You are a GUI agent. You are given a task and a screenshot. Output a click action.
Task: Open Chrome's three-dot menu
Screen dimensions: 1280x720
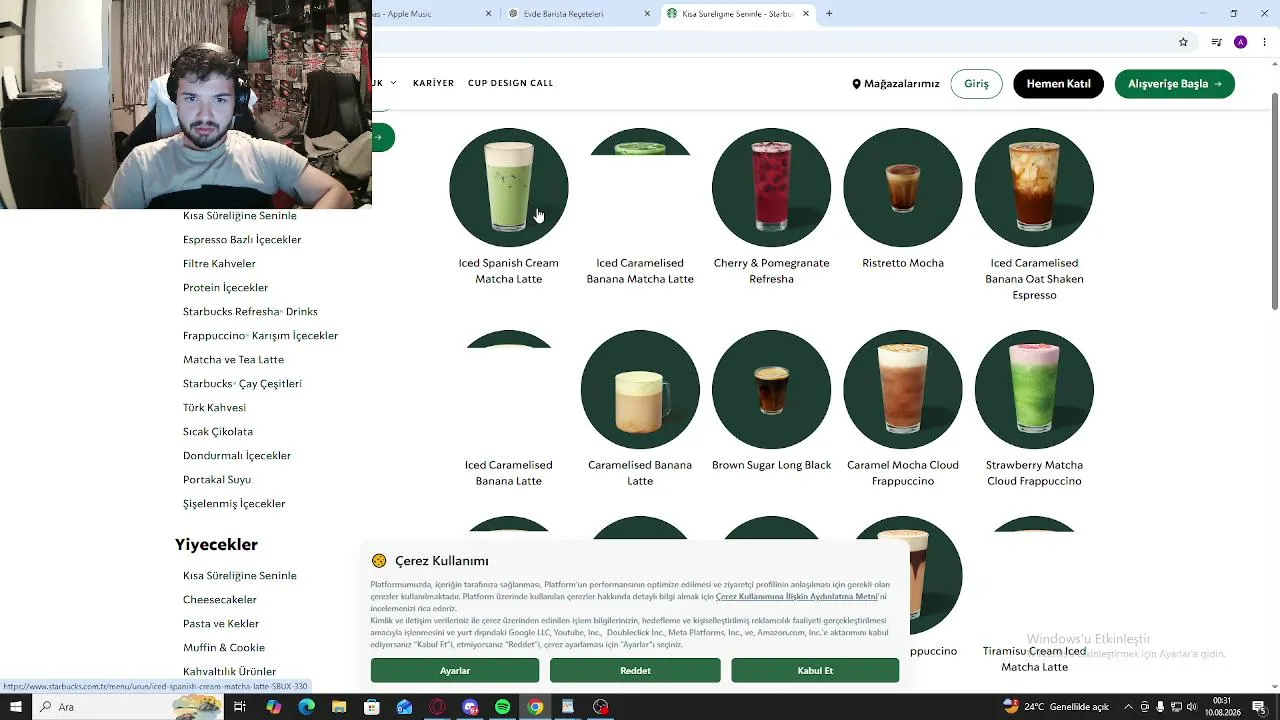(x=1265, y=42)
